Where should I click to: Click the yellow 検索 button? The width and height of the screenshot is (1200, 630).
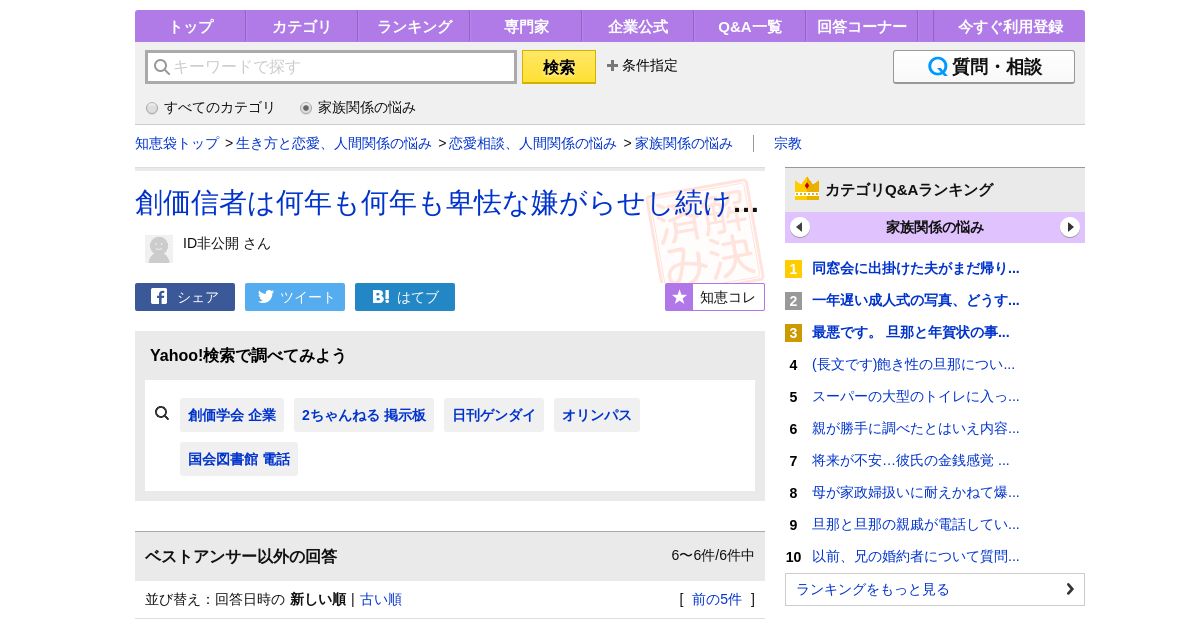pos(559,67)
